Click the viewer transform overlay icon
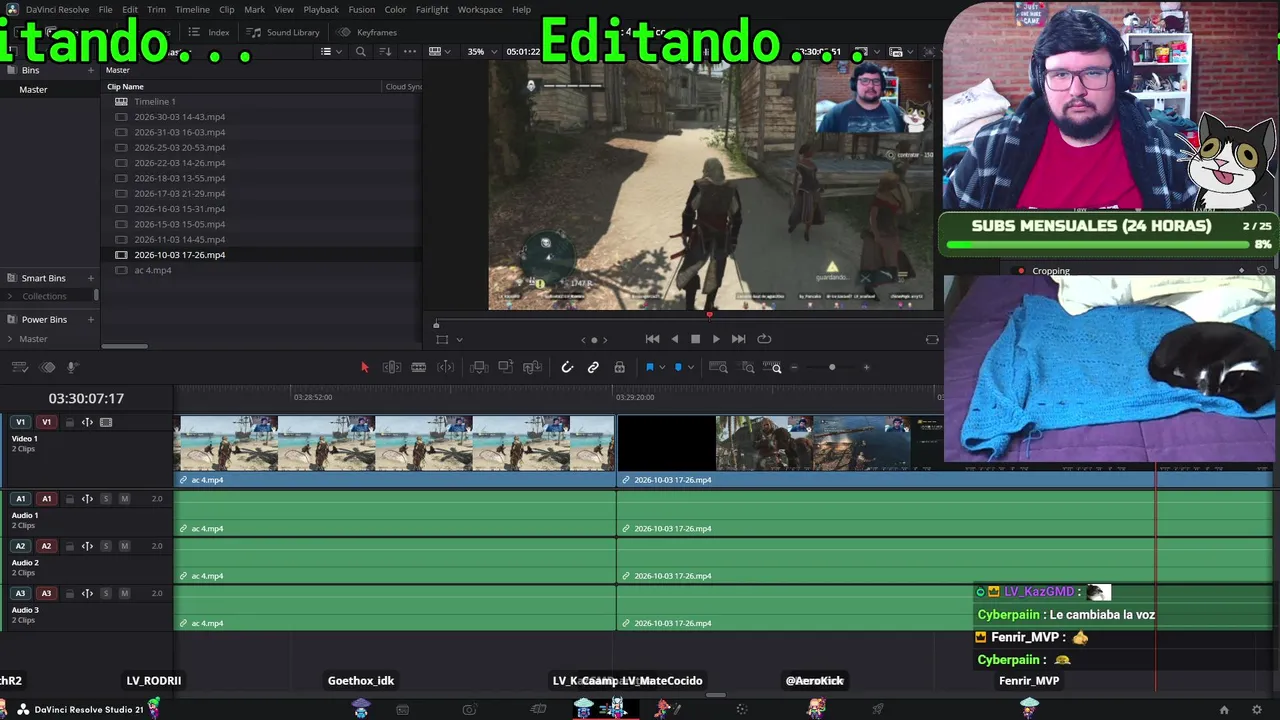This screenshot has width=1280, height=720. pos(442,339)
